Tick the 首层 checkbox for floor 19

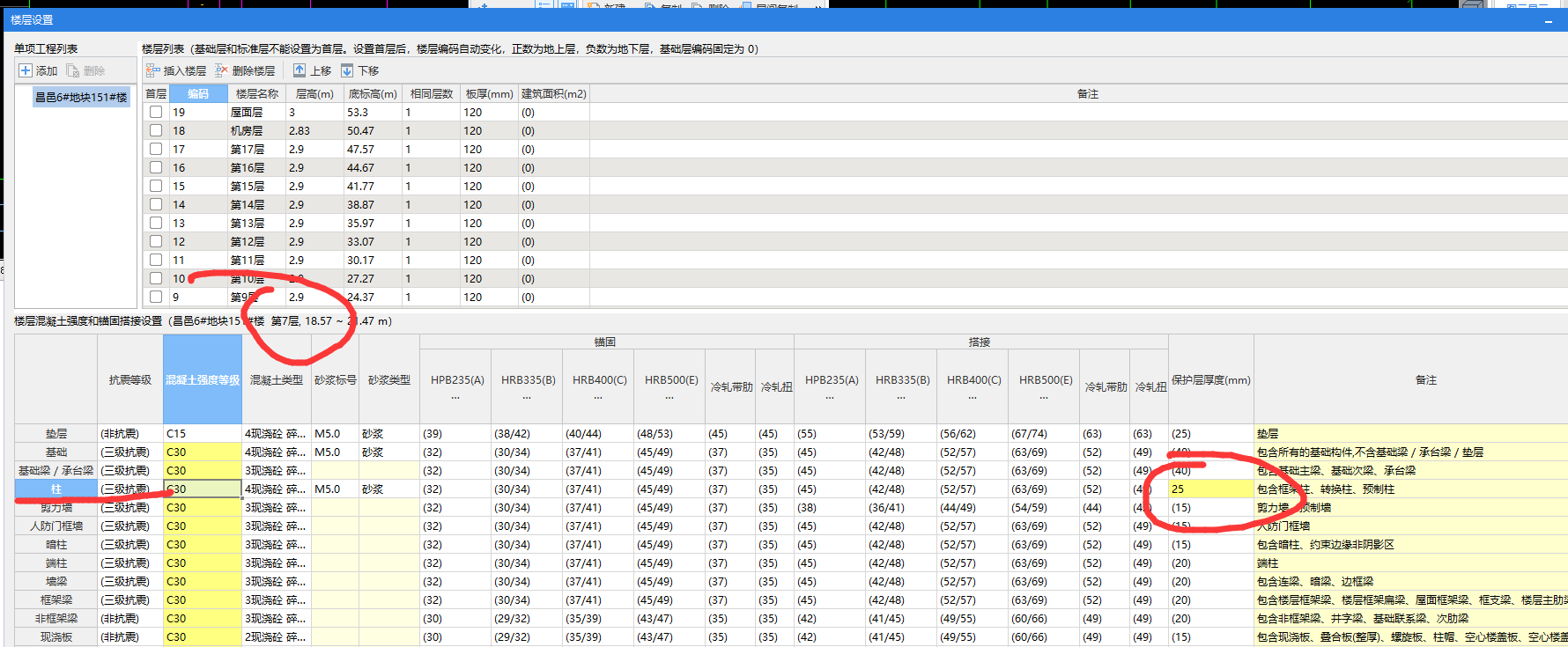click(x=156, y=112)
